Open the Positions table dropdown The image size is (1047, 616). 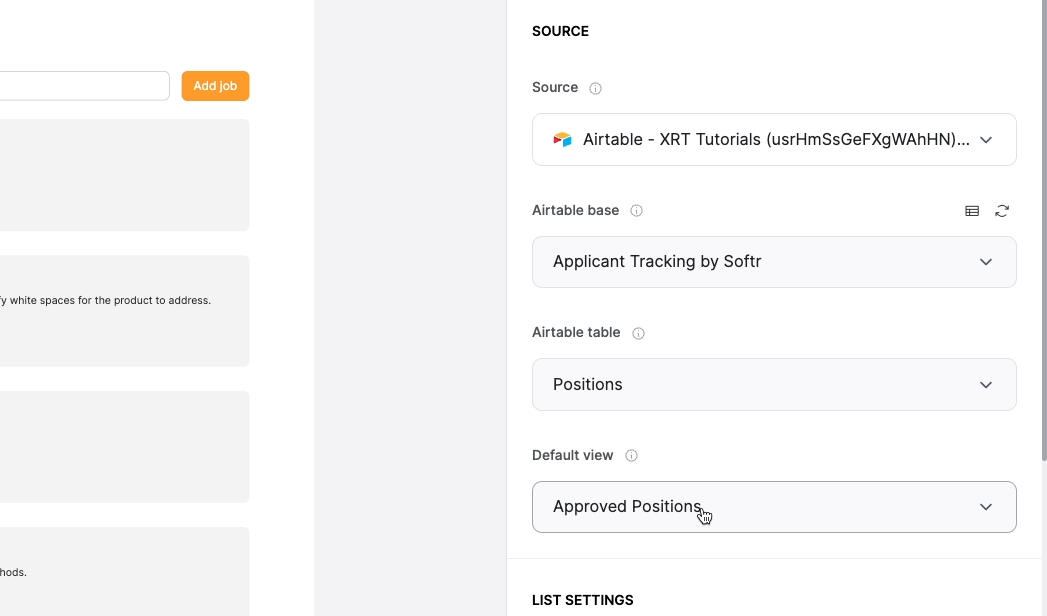point(774,384)
